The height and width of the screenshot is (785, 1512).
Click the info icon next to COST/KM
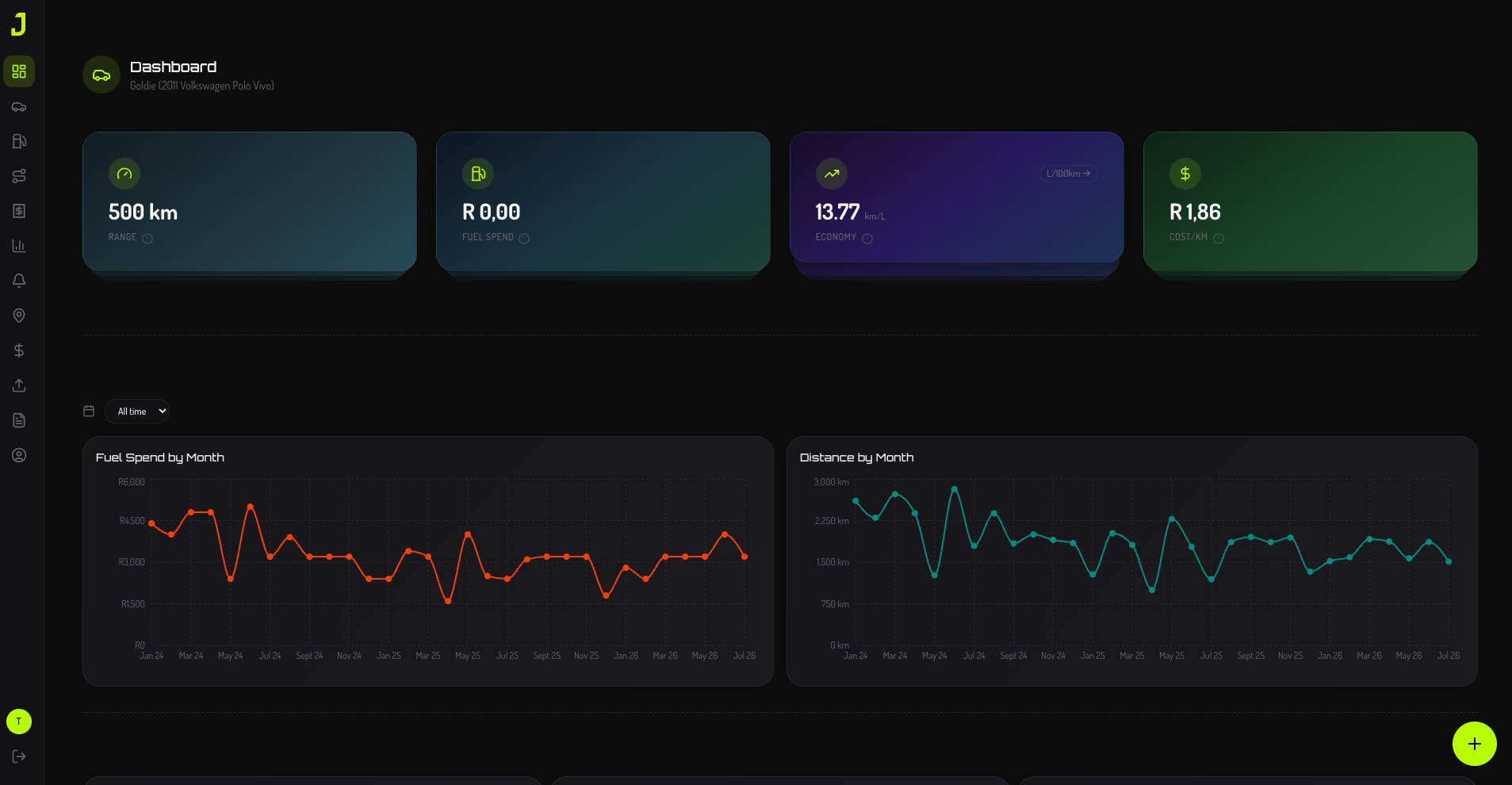tap(1219, 239)
